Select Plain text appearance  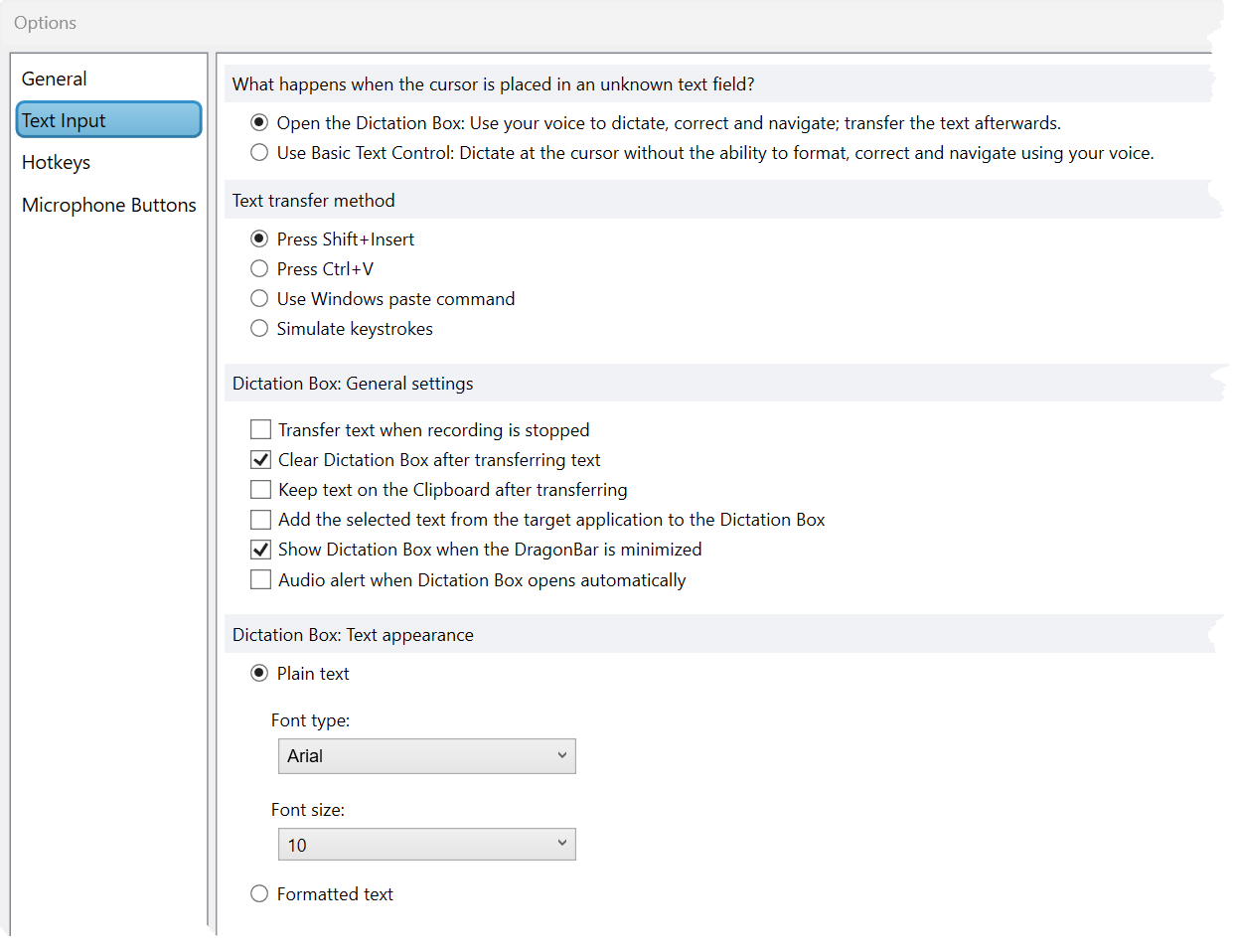(x=259, y=674)
